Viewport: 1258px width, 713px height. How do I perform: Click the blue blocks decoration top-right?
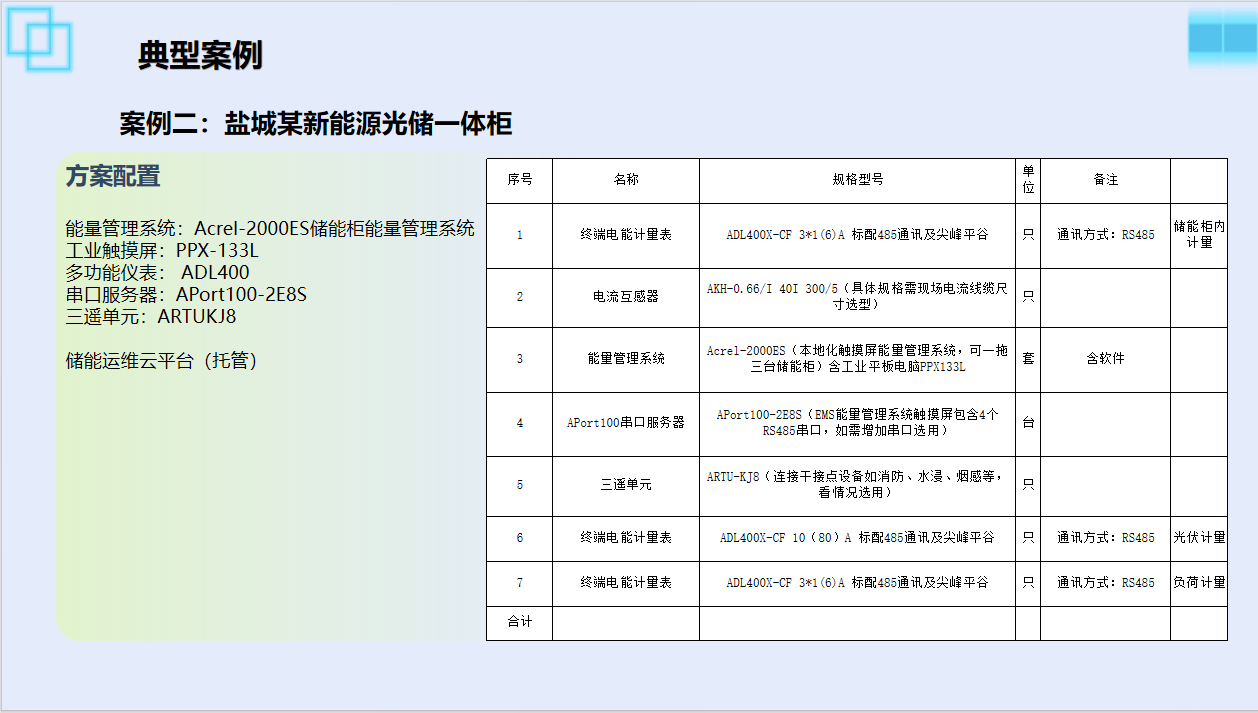1221,38
